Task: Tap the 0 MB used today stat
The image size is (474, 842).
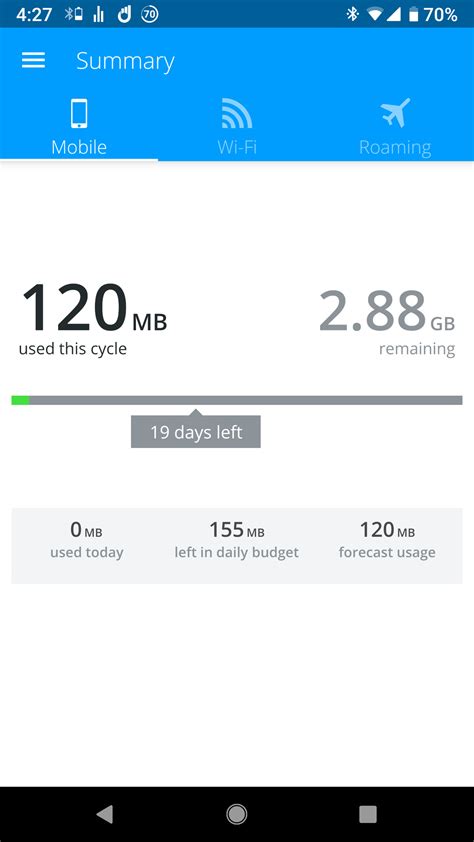Action: [86, 540]
